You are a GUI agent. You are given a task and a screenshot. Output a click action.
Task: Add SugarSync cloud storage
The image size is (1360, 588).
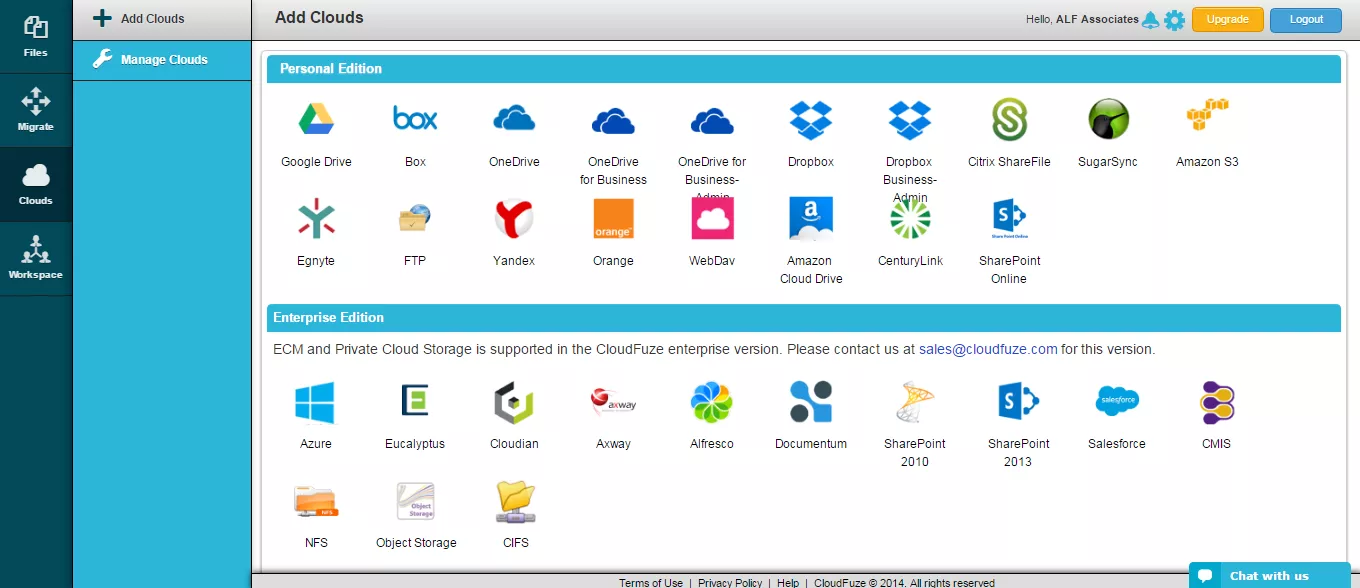click(1108, 120)
